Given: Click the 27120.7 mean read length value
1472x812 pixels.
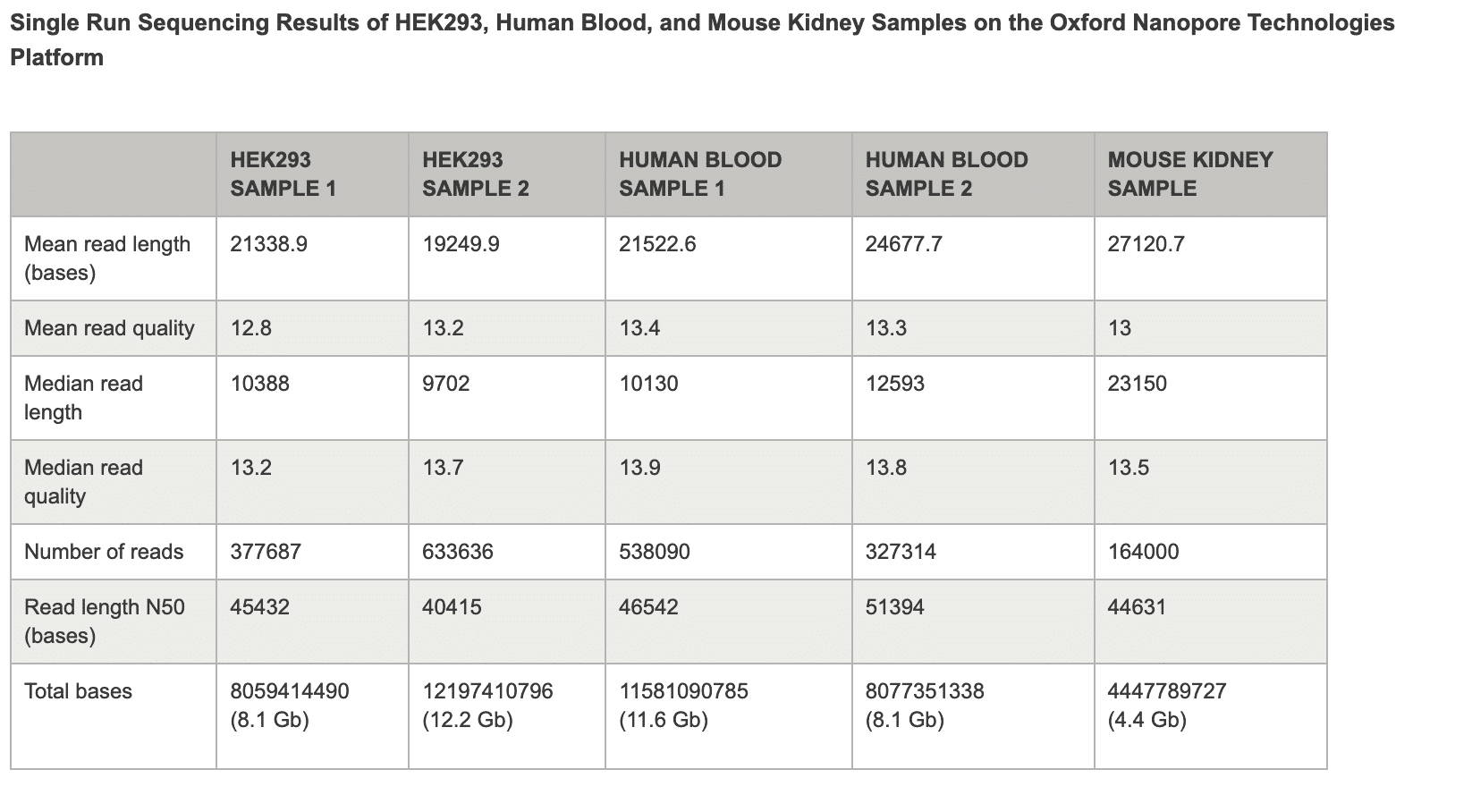Looking at the screenshot, I should [1146, 244].
